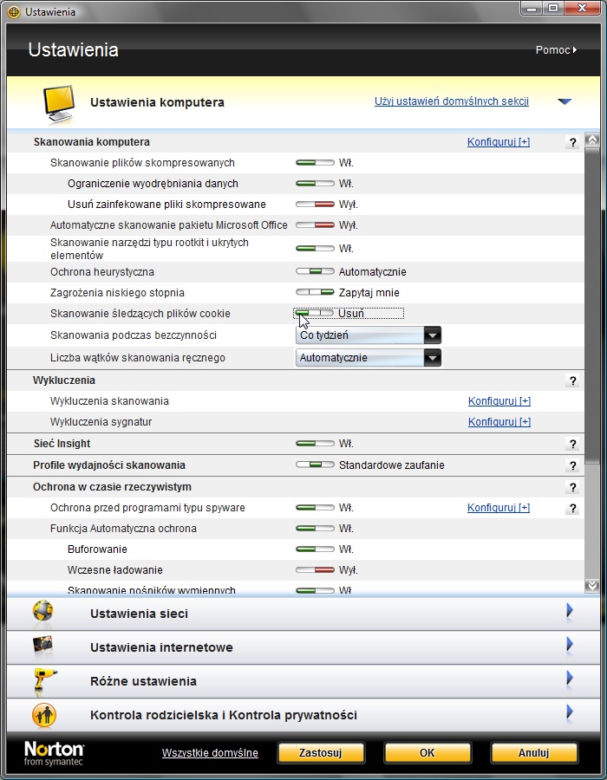Screen dimensions: 607x780
Task: Click the Kontrola rodzicielska family icon
Action: point(44,715)
